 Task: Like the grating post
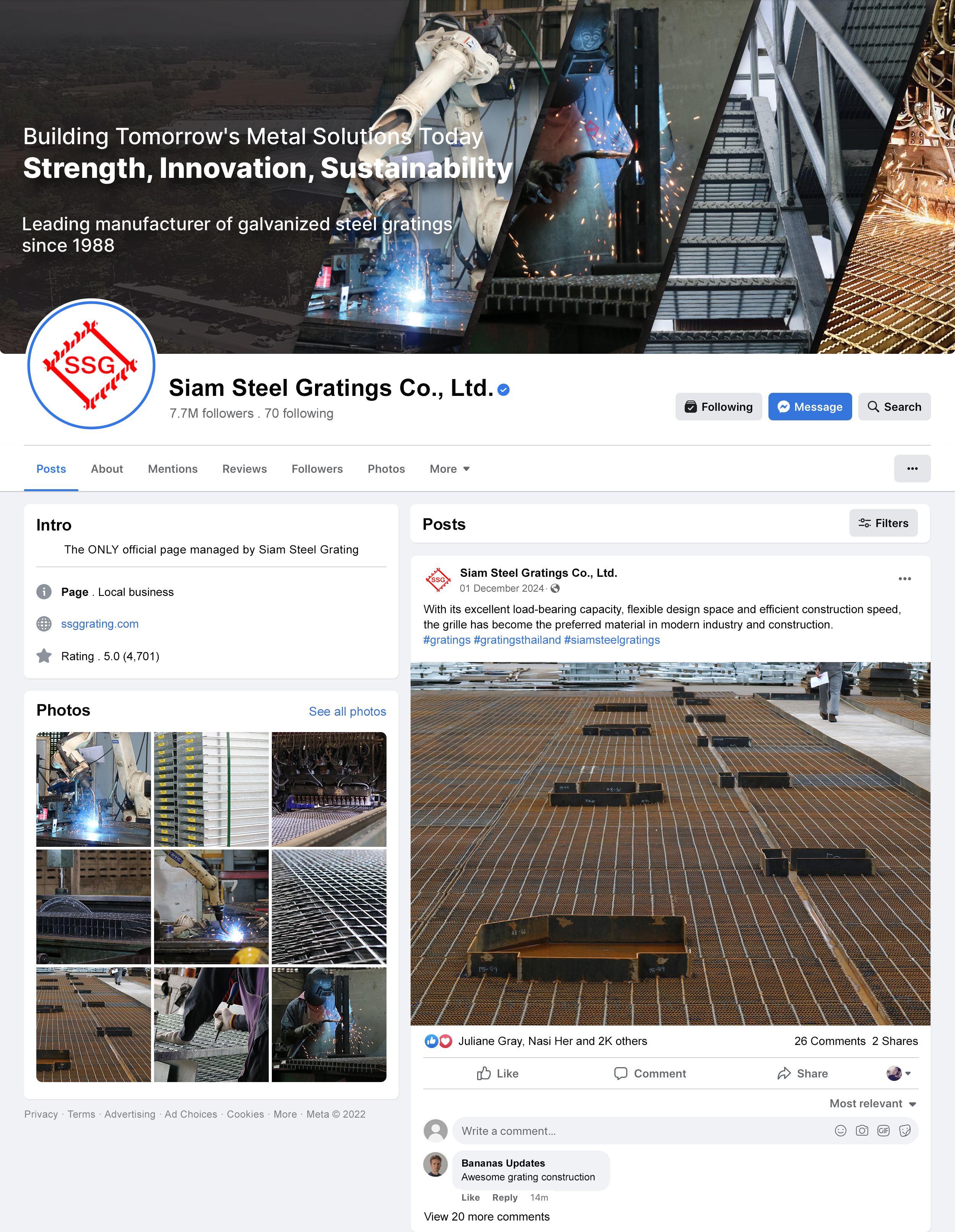click(x=498, y=1074)
